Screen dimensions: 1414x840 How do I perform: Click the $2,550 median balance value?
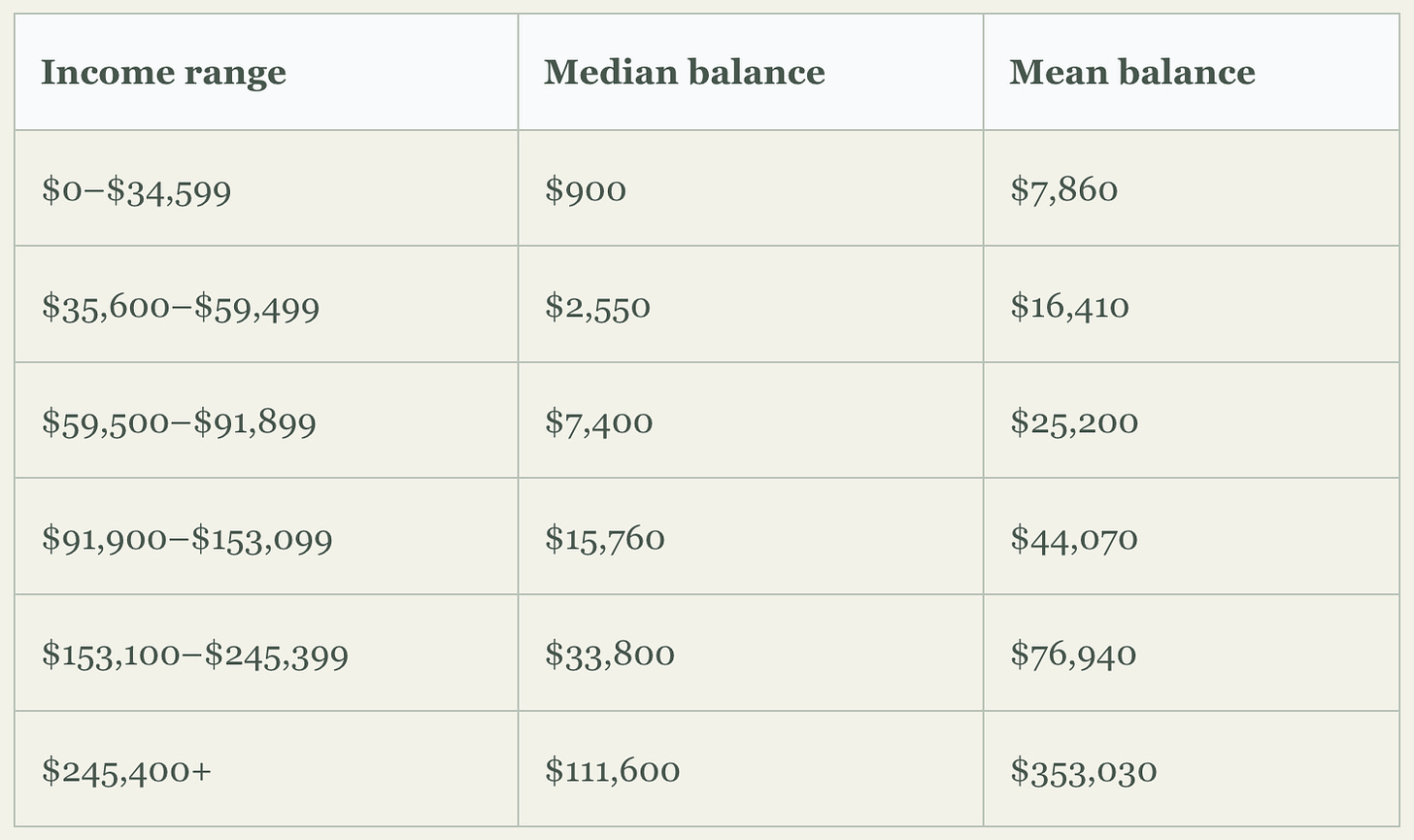pyautogui.click(x=597, y=307)
